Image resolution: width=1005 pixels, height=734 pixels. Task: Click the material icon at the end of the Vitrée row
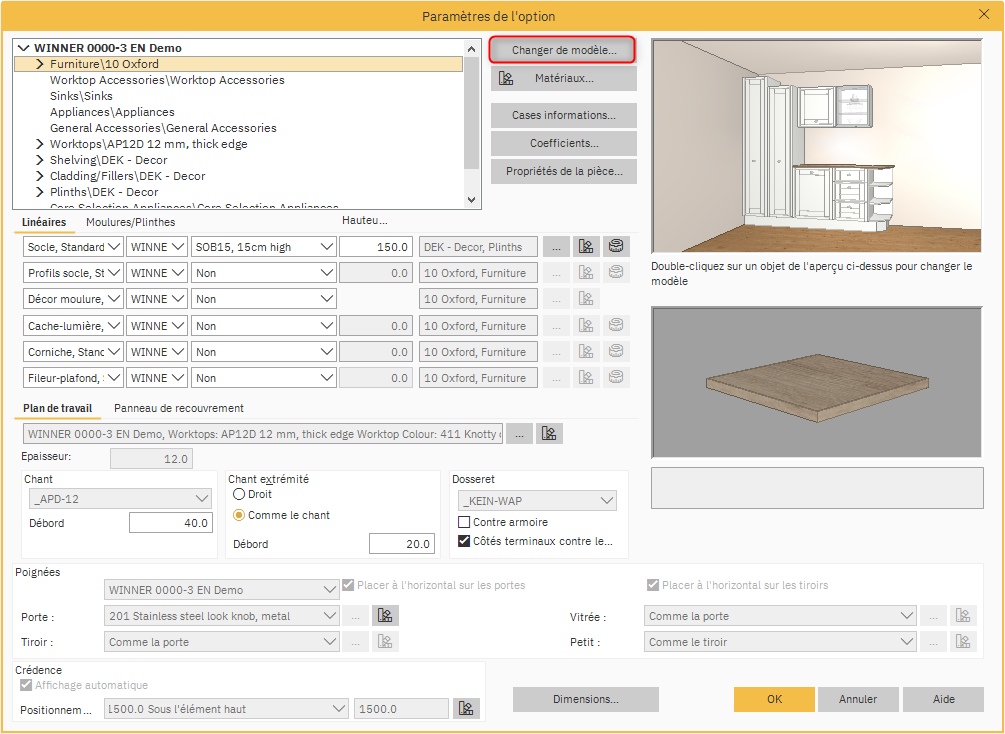click(x=963, y=616)
